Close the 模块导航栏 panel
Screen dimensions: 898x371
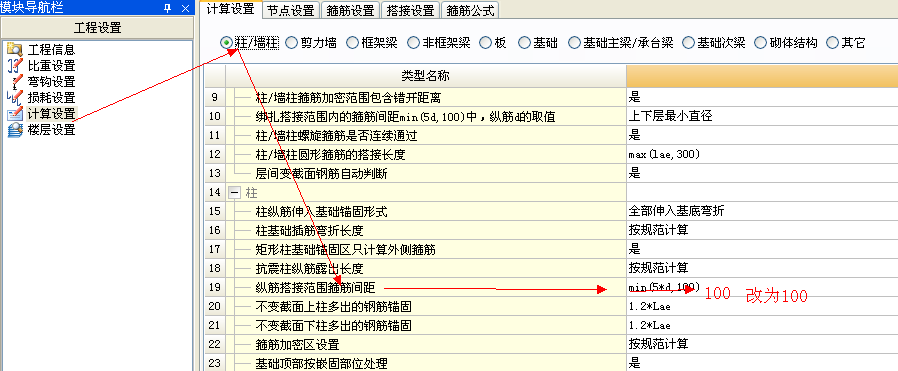pos(185,7)
